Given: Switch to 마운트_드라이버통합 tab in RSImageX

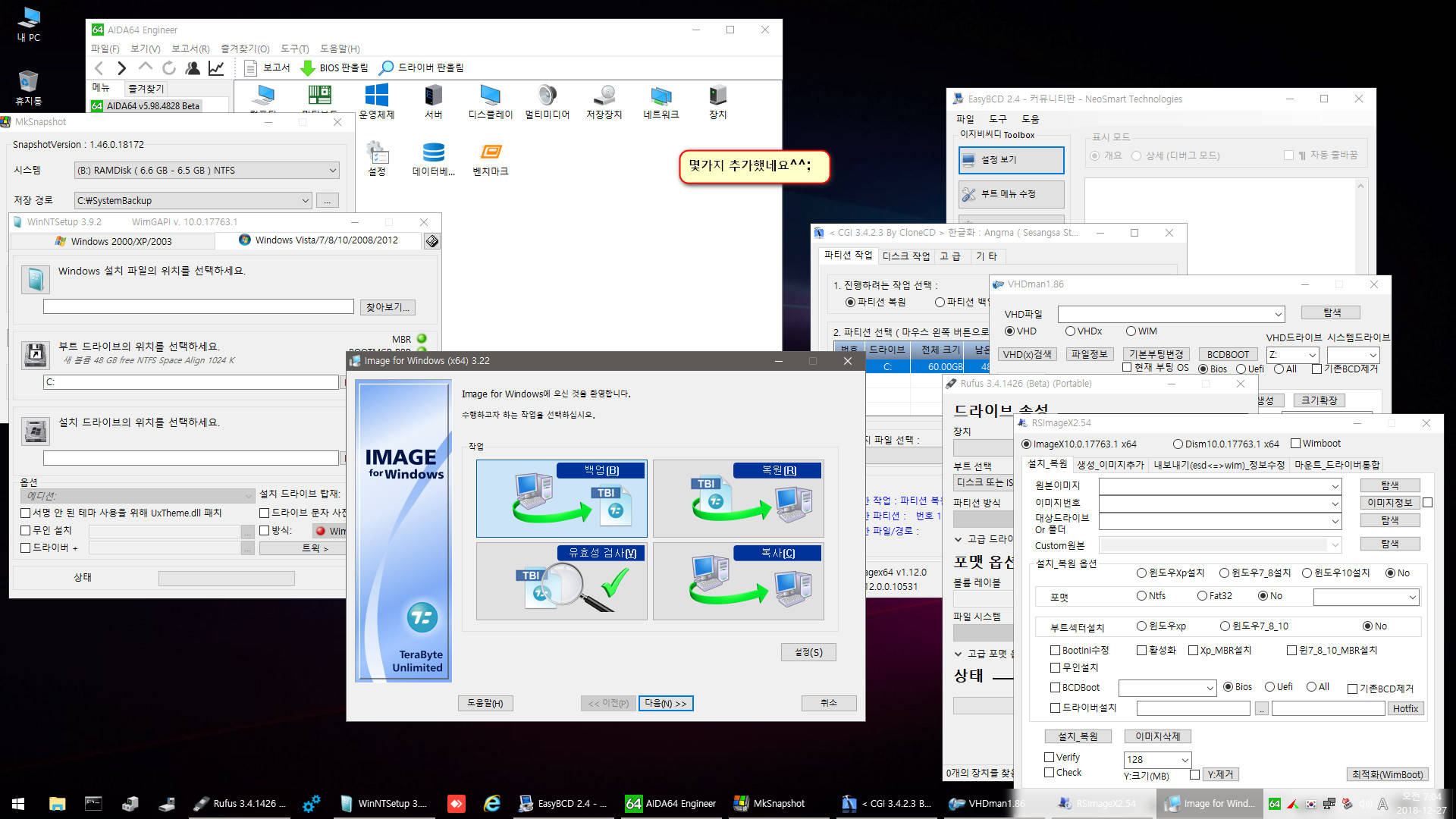Looking at the screenshot, I should point(1337,465).
